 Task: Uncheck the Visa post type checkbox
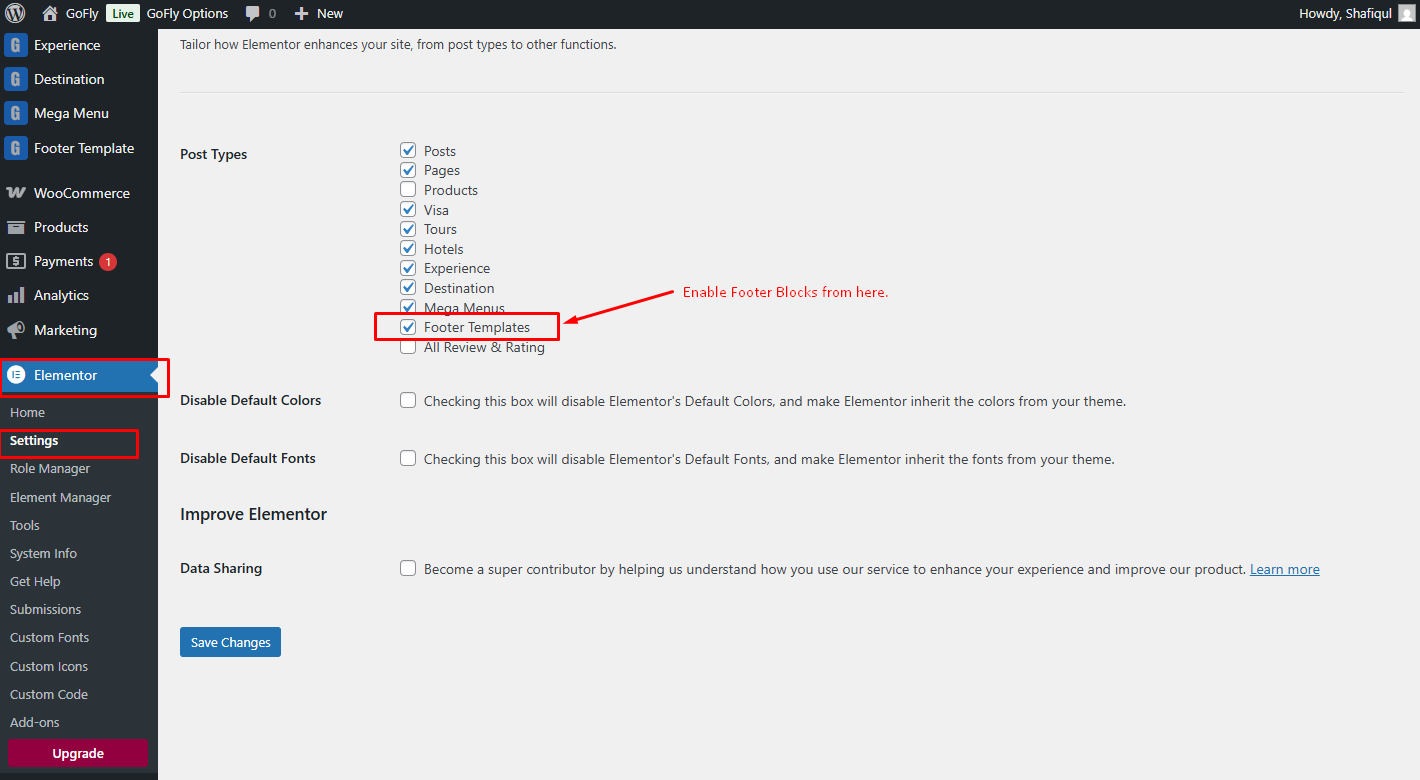[408, 209]
